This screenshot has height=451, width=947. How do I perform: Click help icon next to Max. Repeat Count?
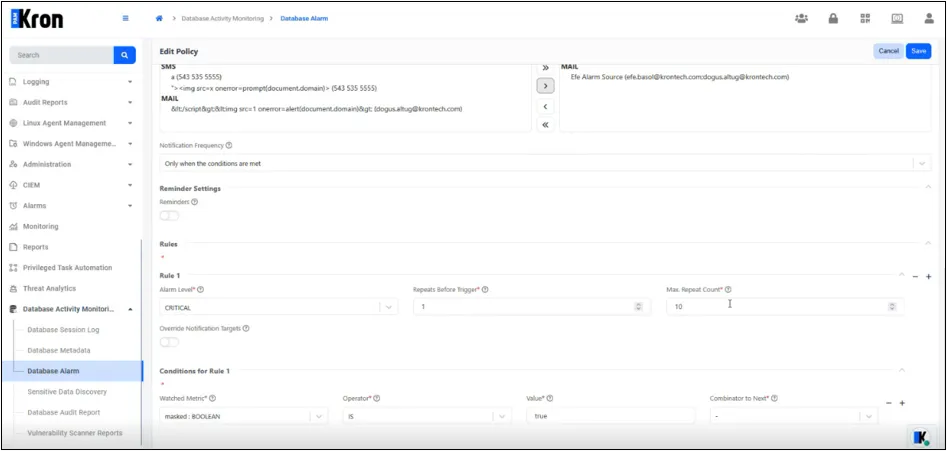[x=728, y=290]
